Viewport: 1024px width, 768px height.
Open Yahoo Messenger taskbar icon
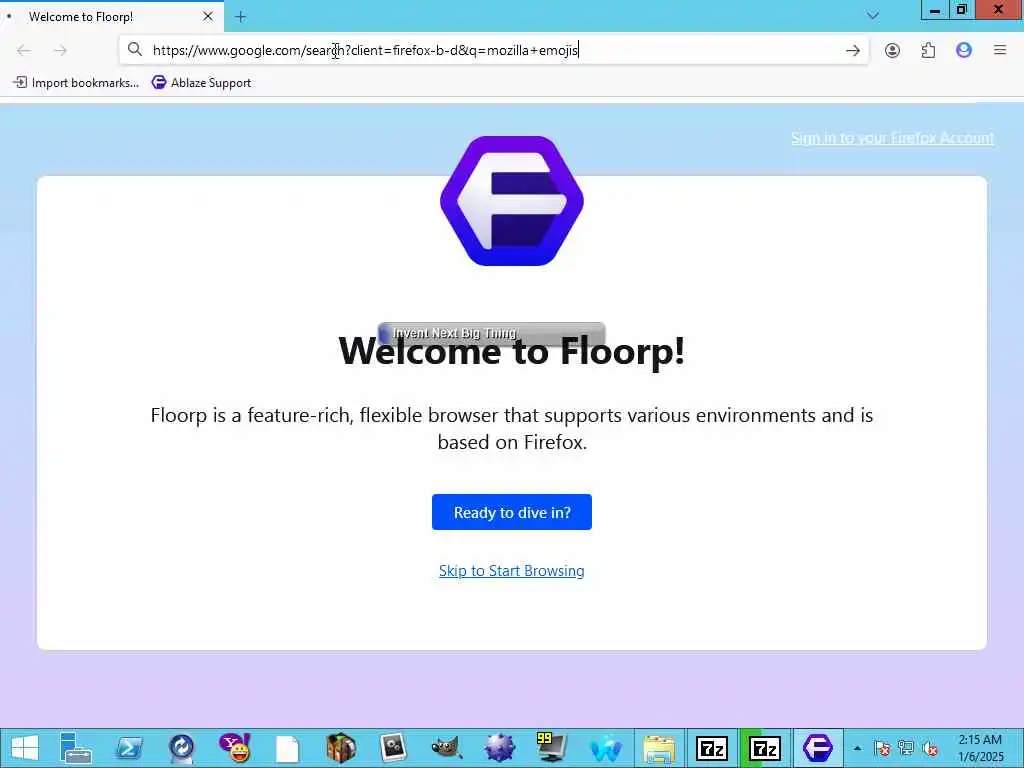click(x=234, y=748)
